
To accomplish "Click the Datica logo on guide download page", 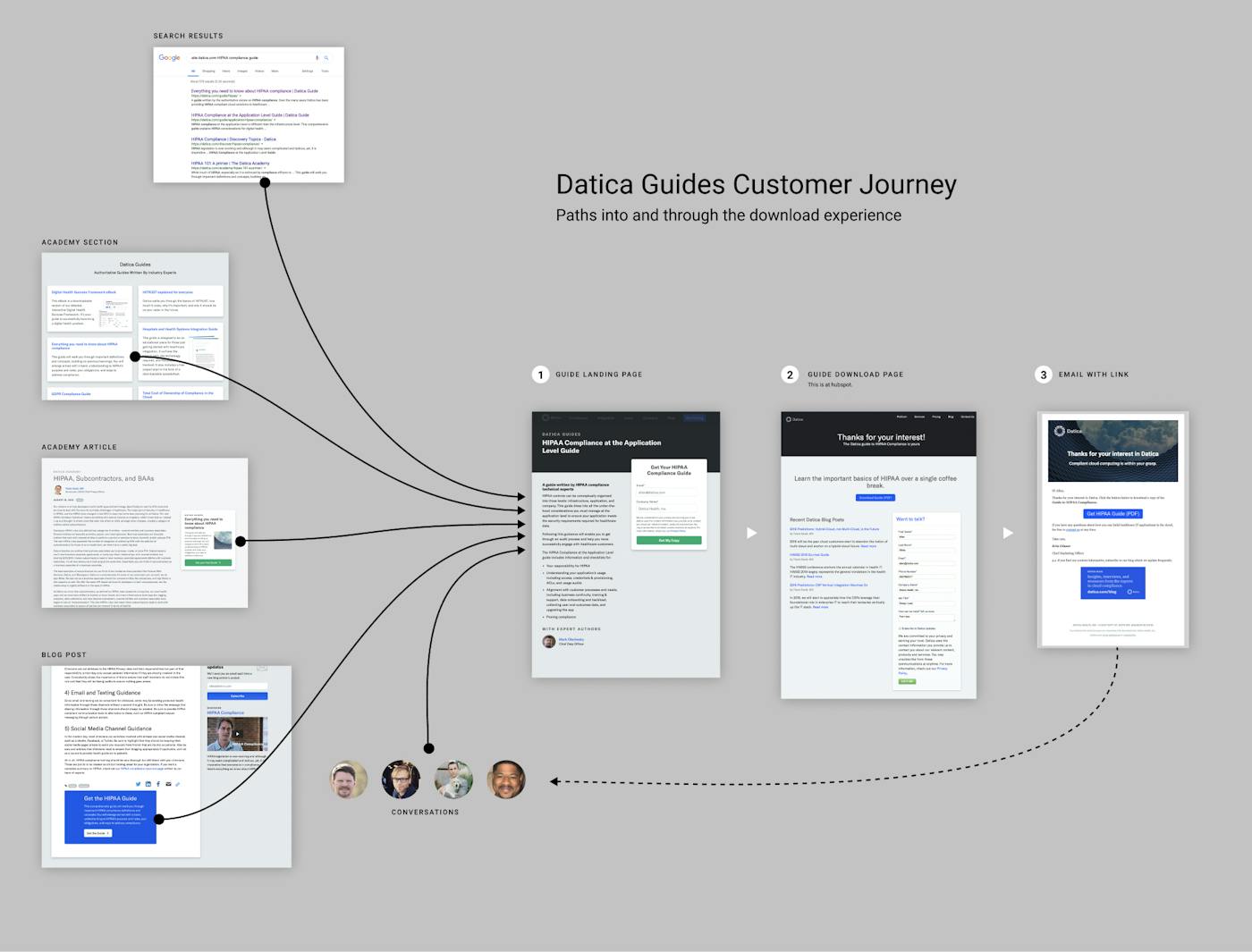I will (794, 419).
